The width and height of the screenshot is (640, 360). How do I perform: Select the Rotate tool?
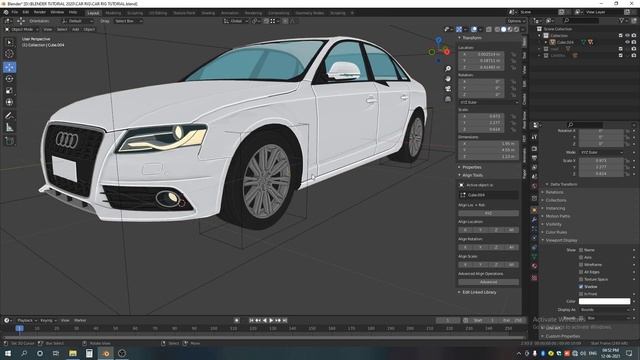[9, 79]
